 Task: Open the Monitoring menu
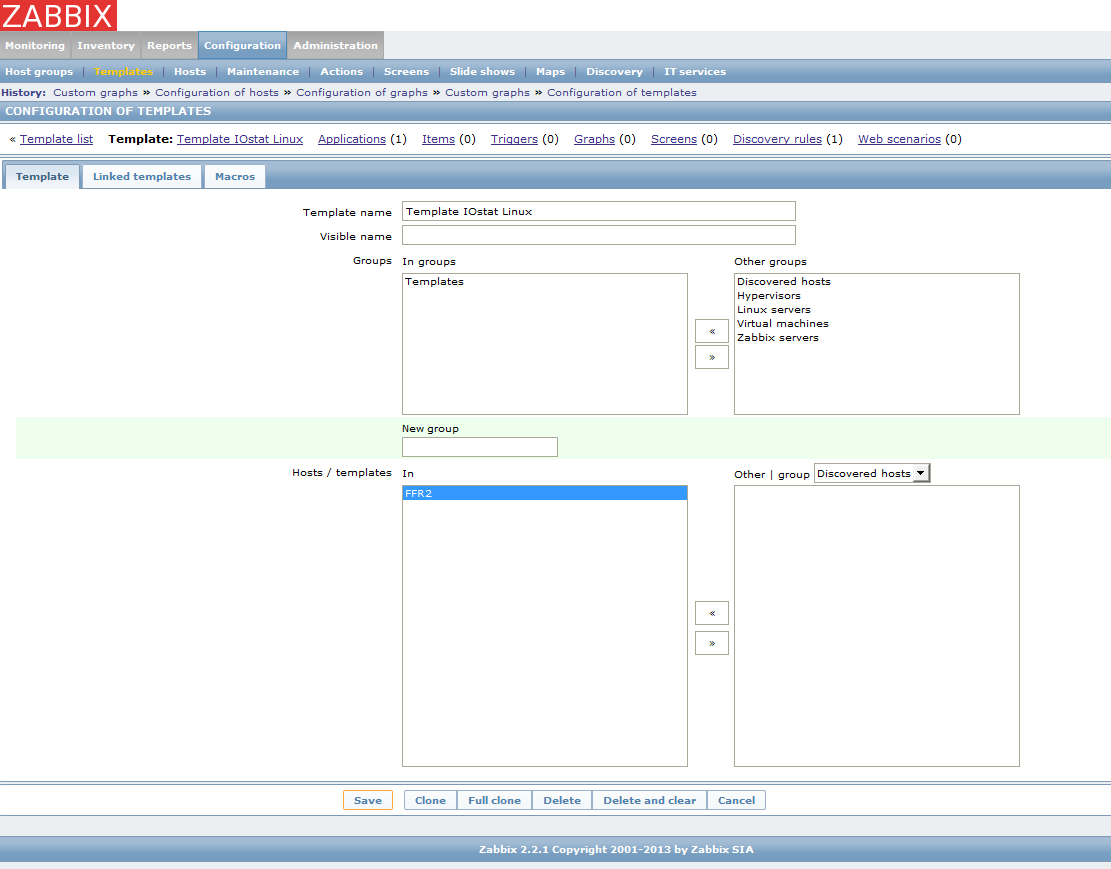tap(35, 46)
